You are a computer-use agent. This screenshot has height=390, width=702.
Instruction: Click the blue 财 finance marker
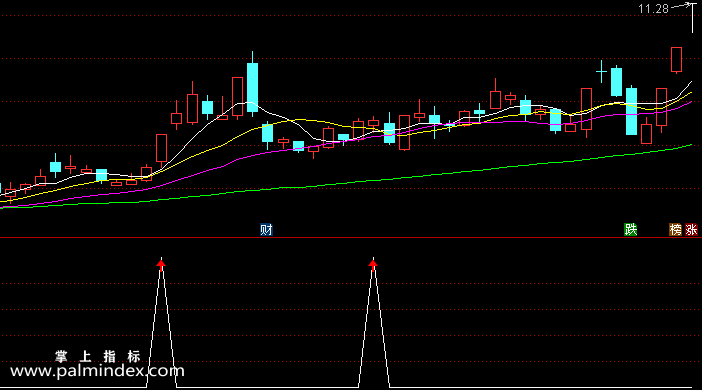click(x=266, y=230)
